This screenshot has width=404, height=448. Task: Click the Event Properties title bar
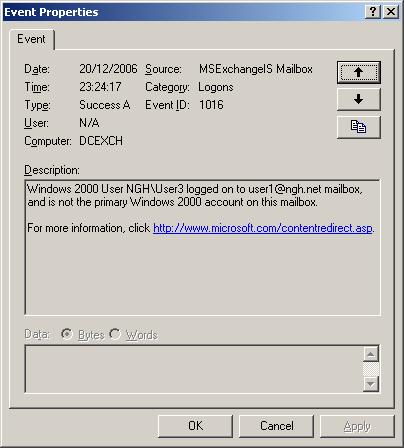tap(183, 12)
